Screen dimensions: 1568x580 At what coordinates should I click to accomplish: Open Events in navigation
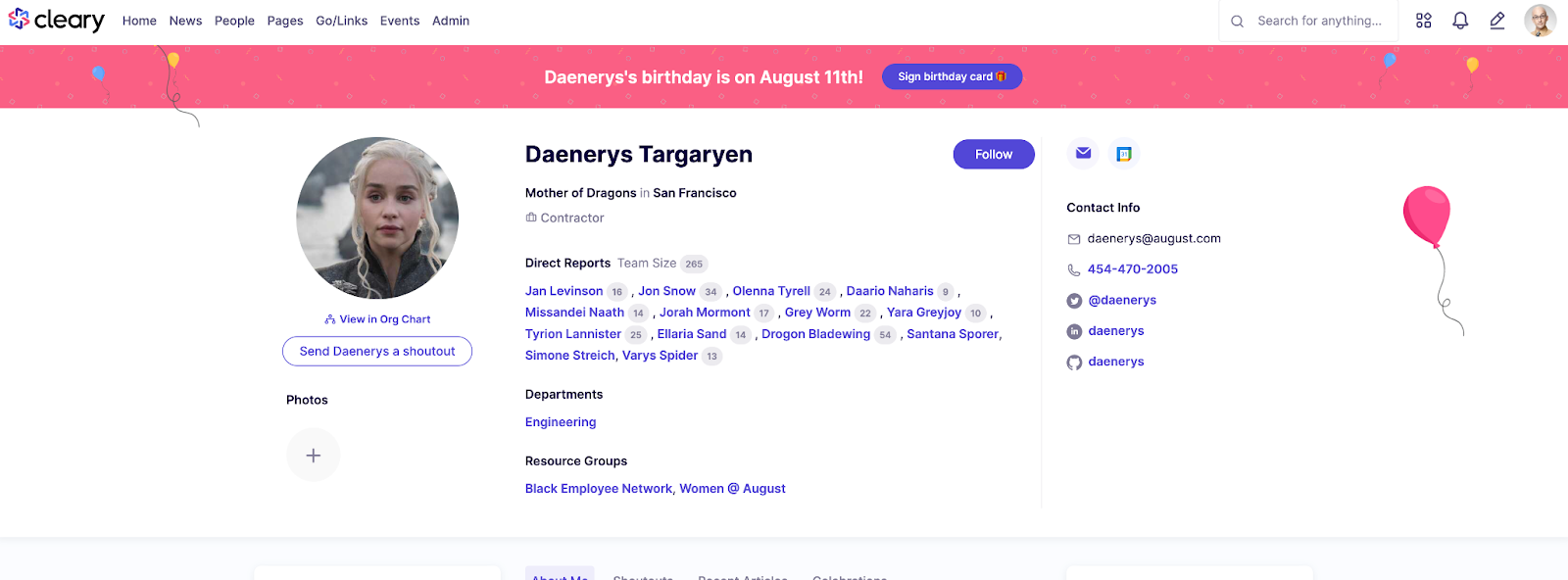click(400, 21)
